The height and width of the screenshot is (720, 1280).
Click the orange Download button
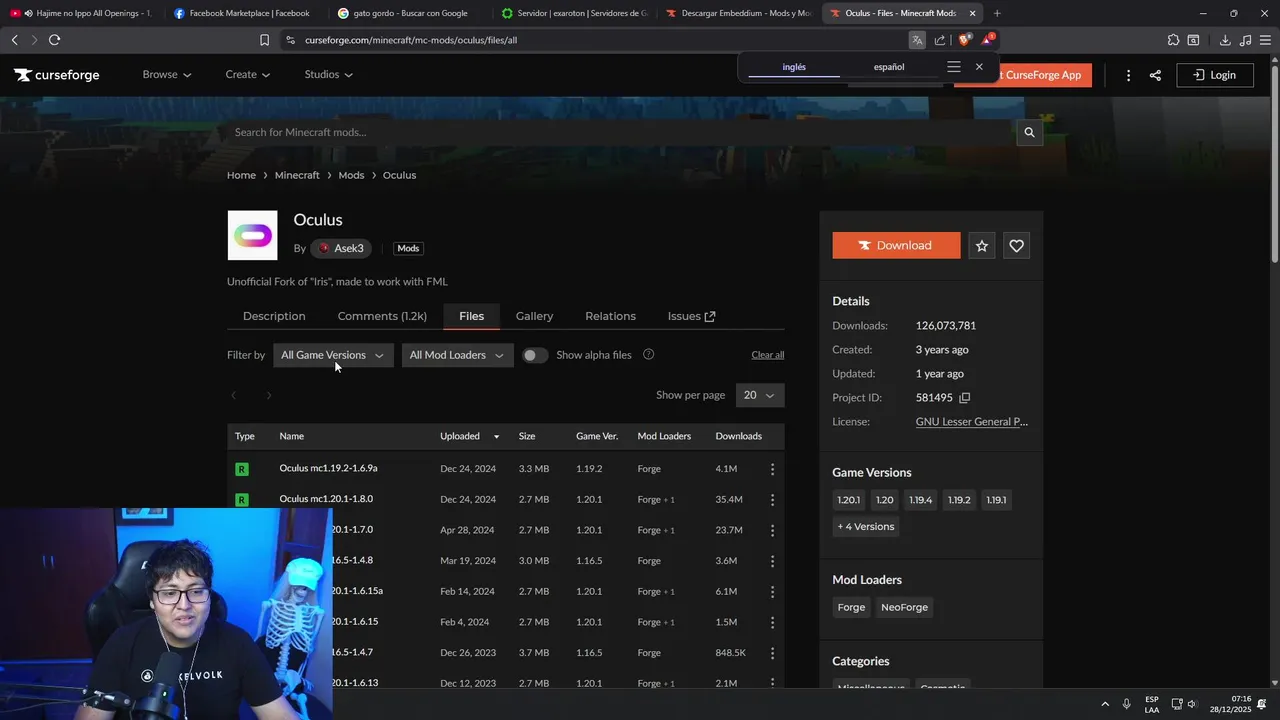(x=896, y=246)
